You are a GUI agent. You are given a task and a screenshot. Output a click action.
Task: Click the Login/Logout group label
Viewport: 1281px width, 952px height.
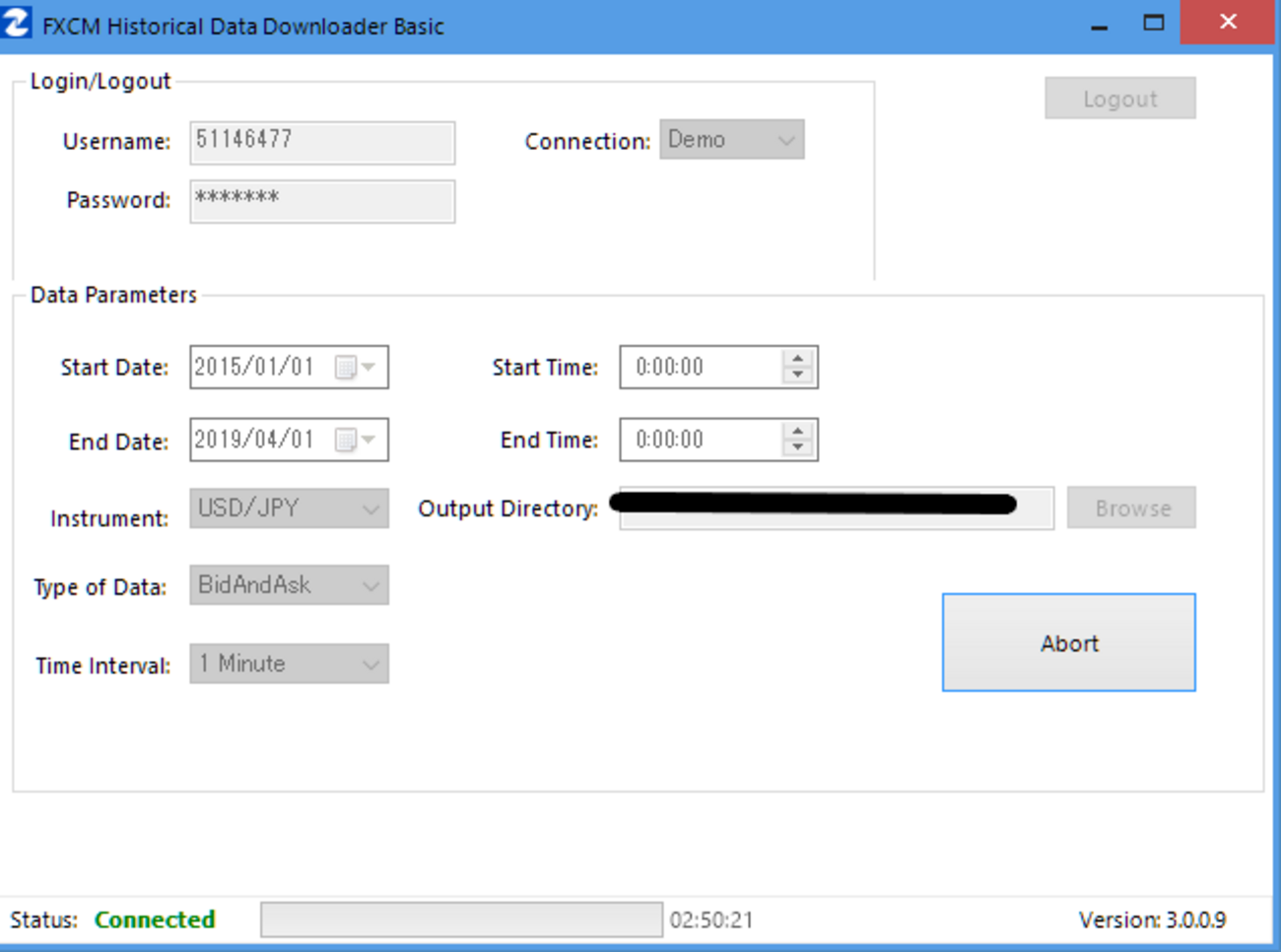101,82
